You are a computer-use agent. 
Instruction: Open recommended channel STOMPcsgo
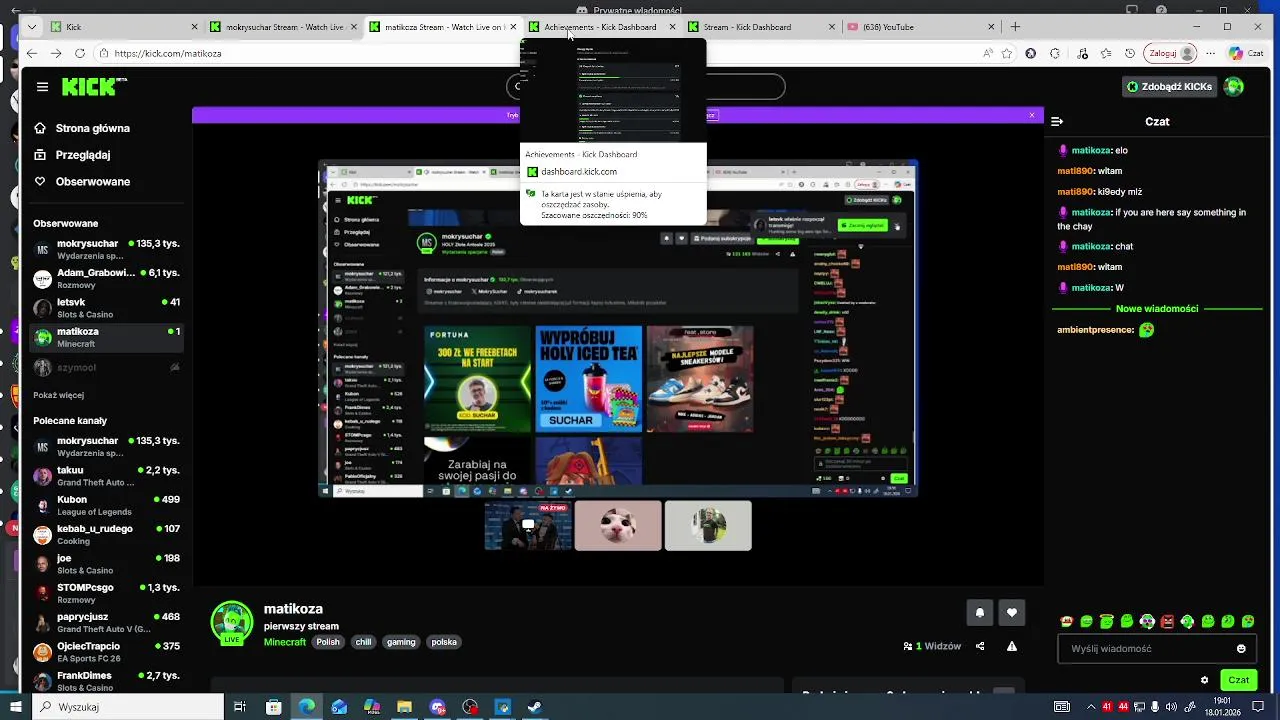pos(105,593)
